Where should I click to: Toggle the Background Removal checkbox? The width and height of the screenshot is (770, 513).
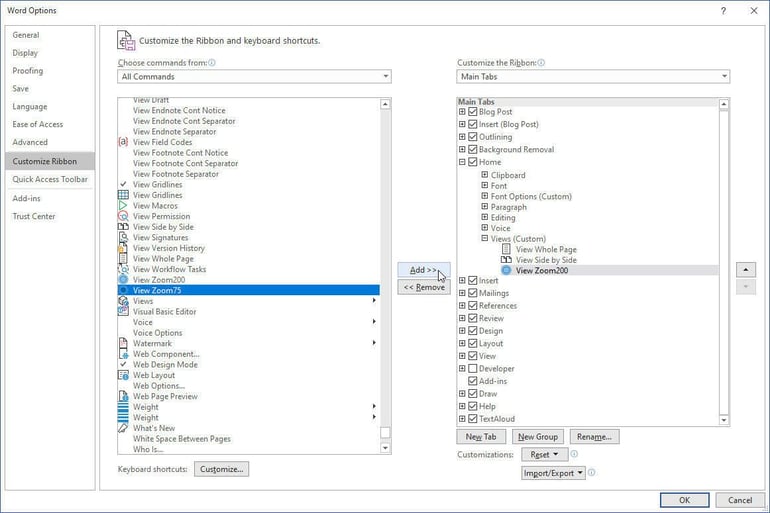pos(472,149)
